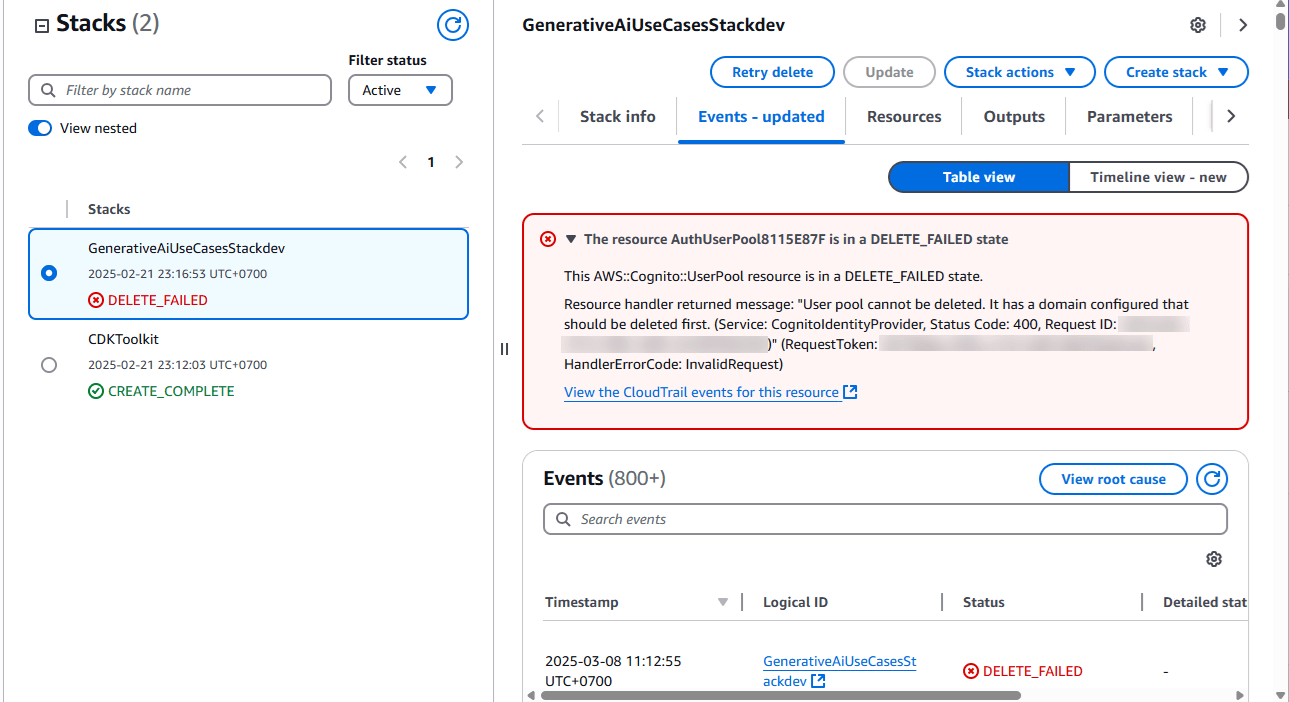Open stack detail settings gear beside the stack title
1289x702 pixels.
pos(1198,25)
